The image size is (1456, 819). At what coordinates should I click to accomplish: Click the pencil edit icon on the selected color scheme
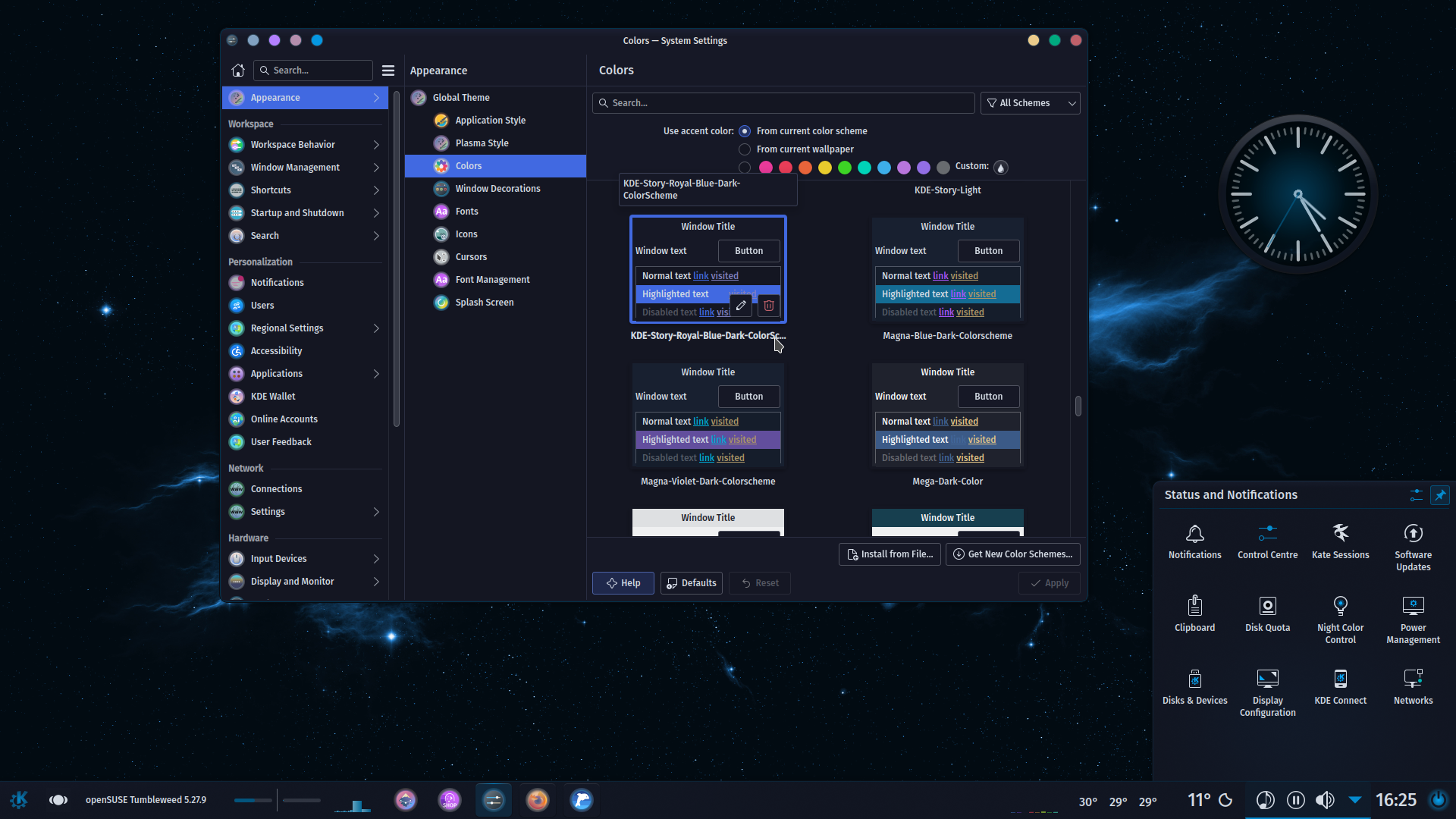741,306
